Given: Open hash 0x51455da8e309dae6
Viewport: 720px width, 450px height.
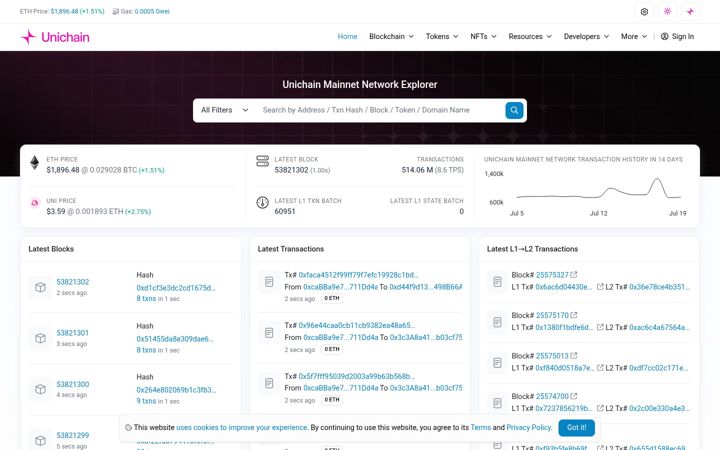Looking at the screenshot, I should pos(175,339).
